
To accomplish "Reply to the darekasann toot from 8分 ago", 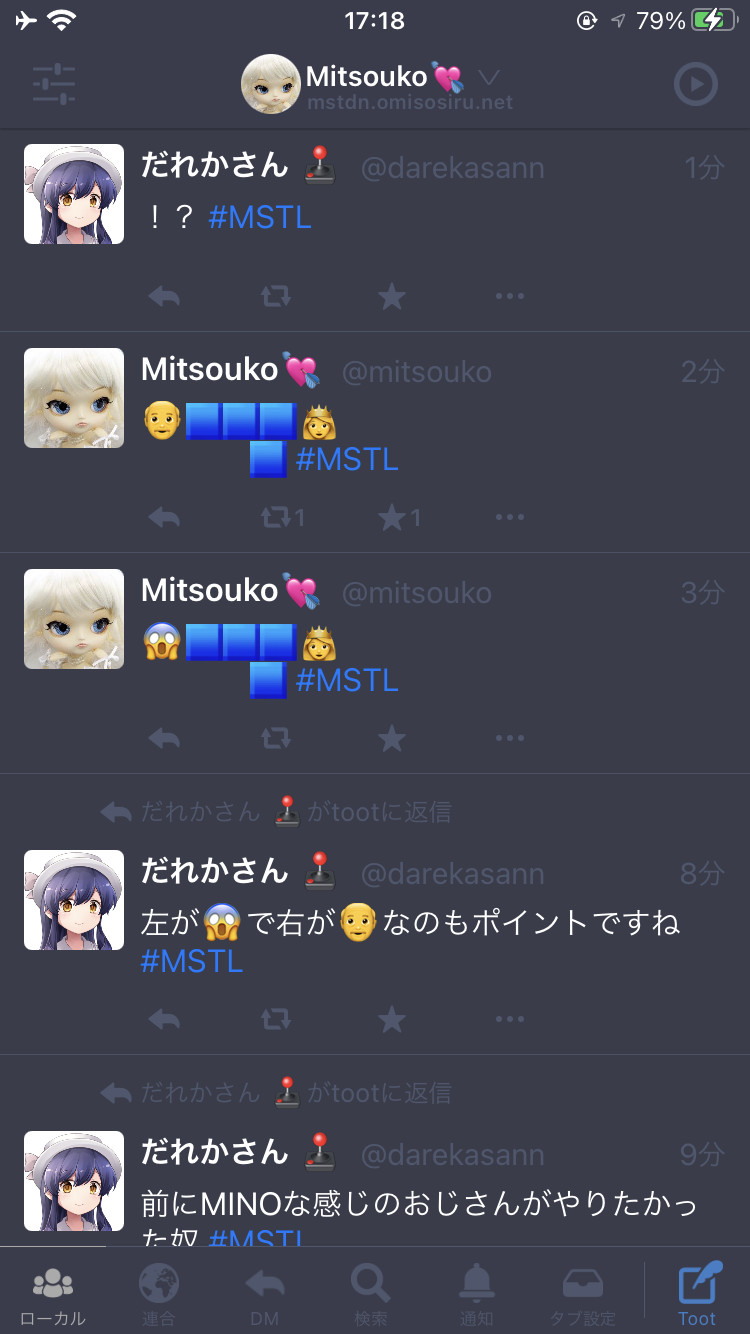I will click(x=164, y=1020).
